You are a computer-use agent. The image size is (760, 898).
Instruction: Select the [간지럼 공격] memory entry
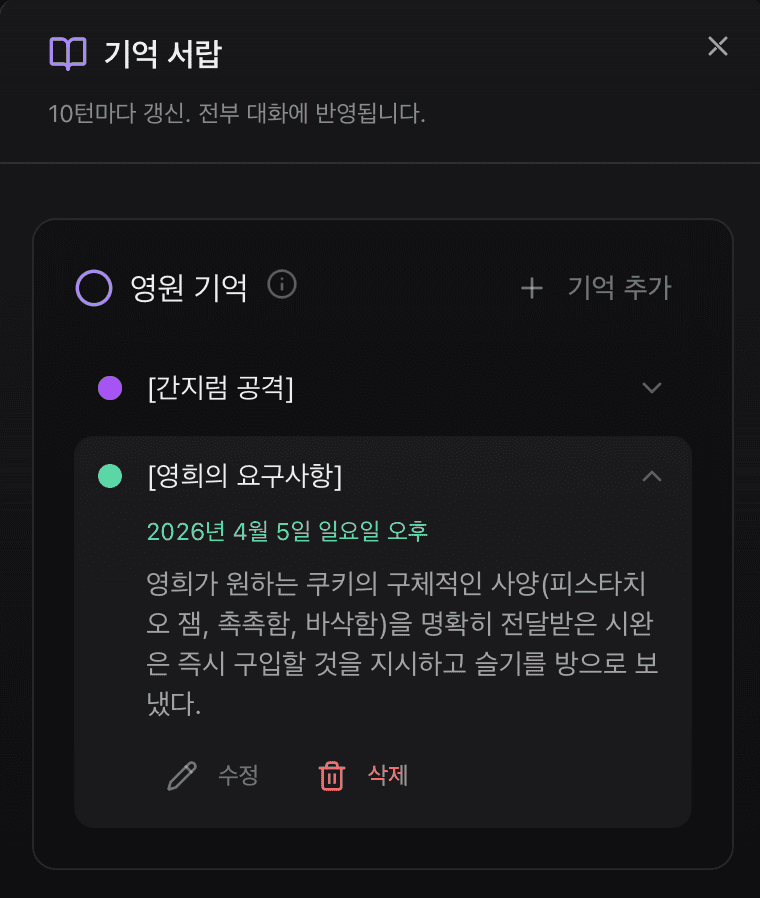click(220, 388)
